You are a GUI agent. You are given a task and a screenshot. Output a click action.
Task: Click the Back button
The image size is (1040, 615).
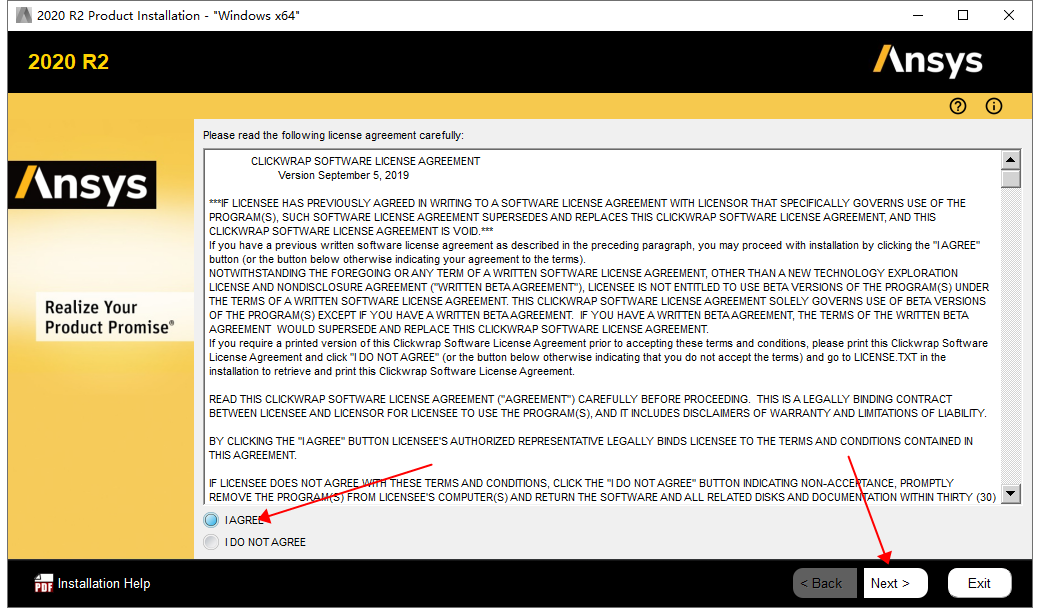824,583
